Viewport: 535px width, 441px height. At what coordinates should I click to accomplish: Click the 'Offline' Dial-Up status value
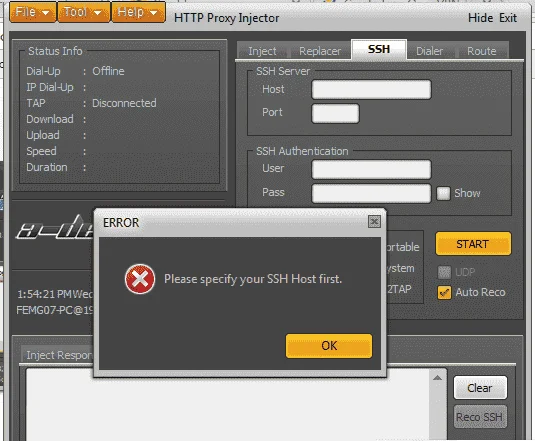pos(108,71)
